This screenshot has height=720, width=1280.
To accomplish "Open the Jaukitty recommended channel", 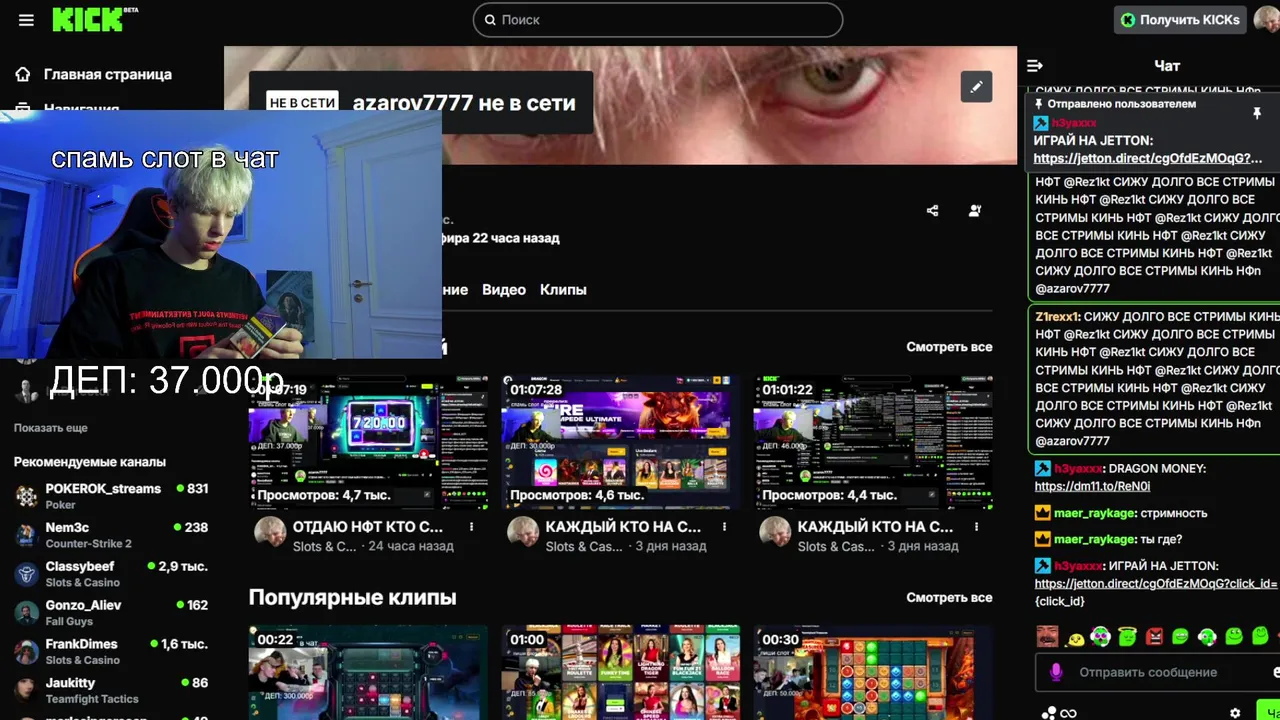I will click(112, 691).
